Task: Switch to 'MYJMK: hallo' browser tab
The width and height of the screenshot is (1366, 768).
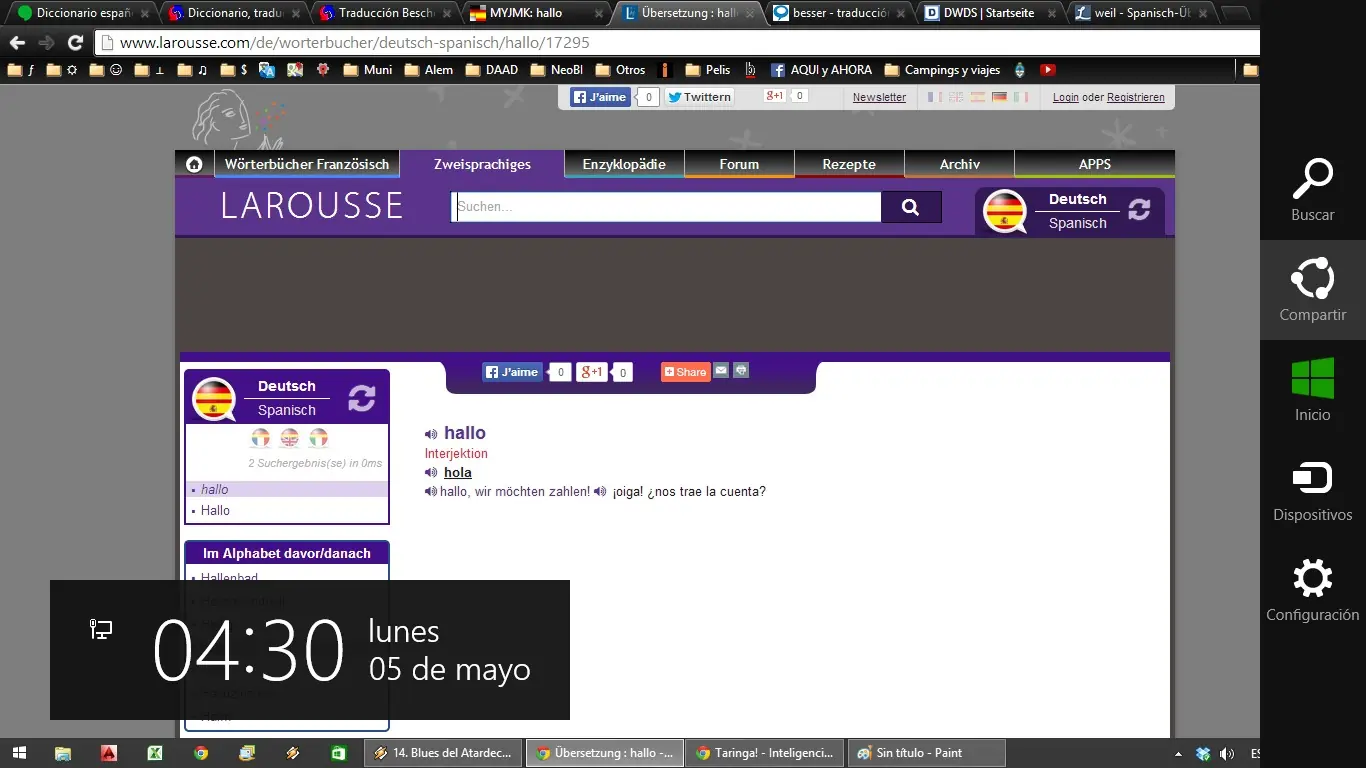Action: pyautogui.click(x=538, y=14)
